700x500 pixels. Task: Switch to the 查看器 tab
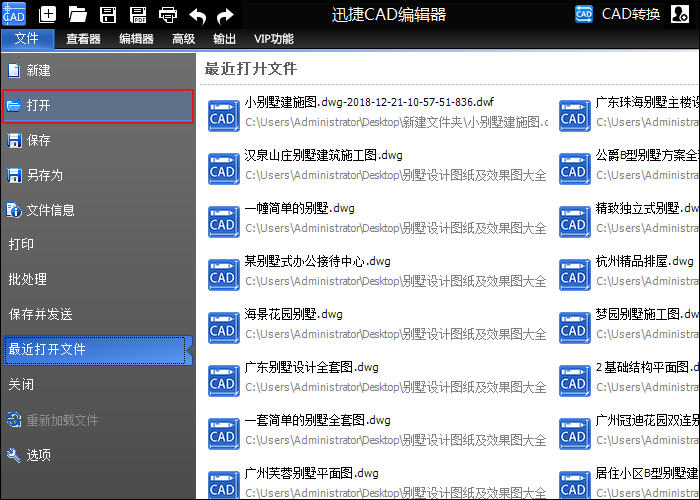coord(83,39)
